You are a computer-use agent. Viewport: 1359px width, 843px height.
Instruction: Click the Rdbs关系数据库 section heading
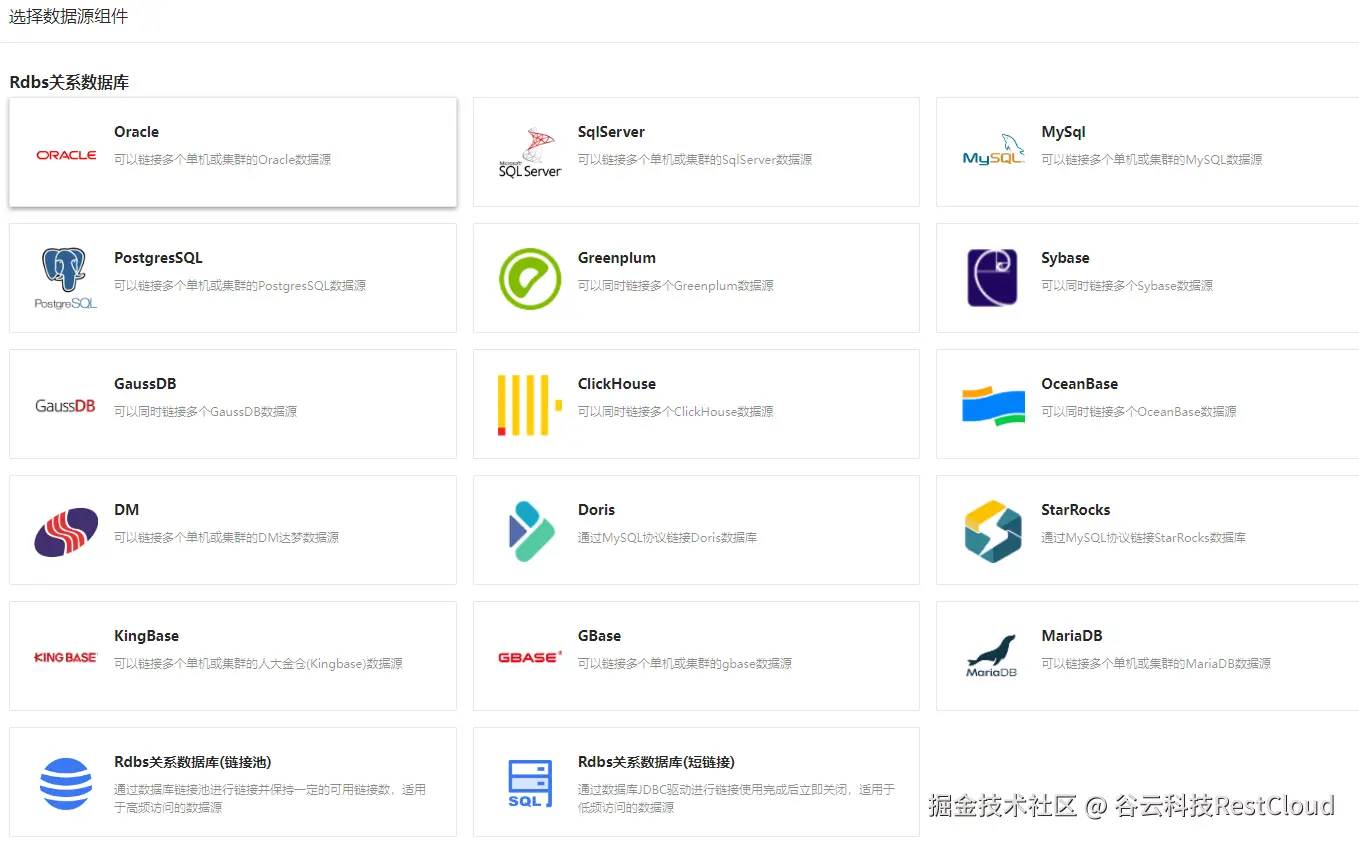pos(67,82)
